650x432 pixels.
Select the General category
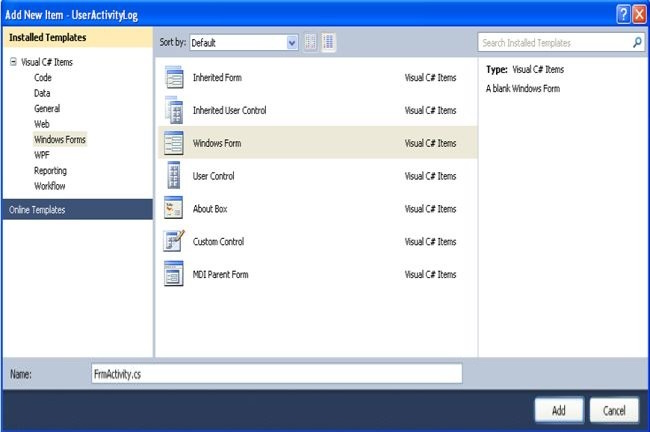pos(47,109)
